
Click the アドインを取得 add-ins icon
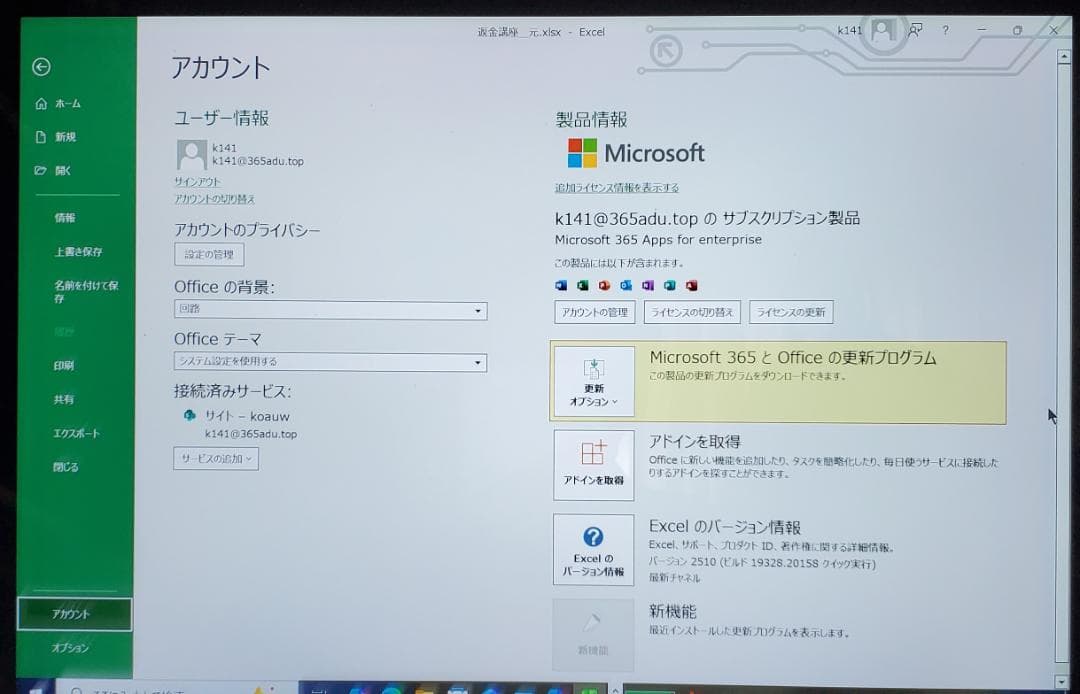point(593,465)
